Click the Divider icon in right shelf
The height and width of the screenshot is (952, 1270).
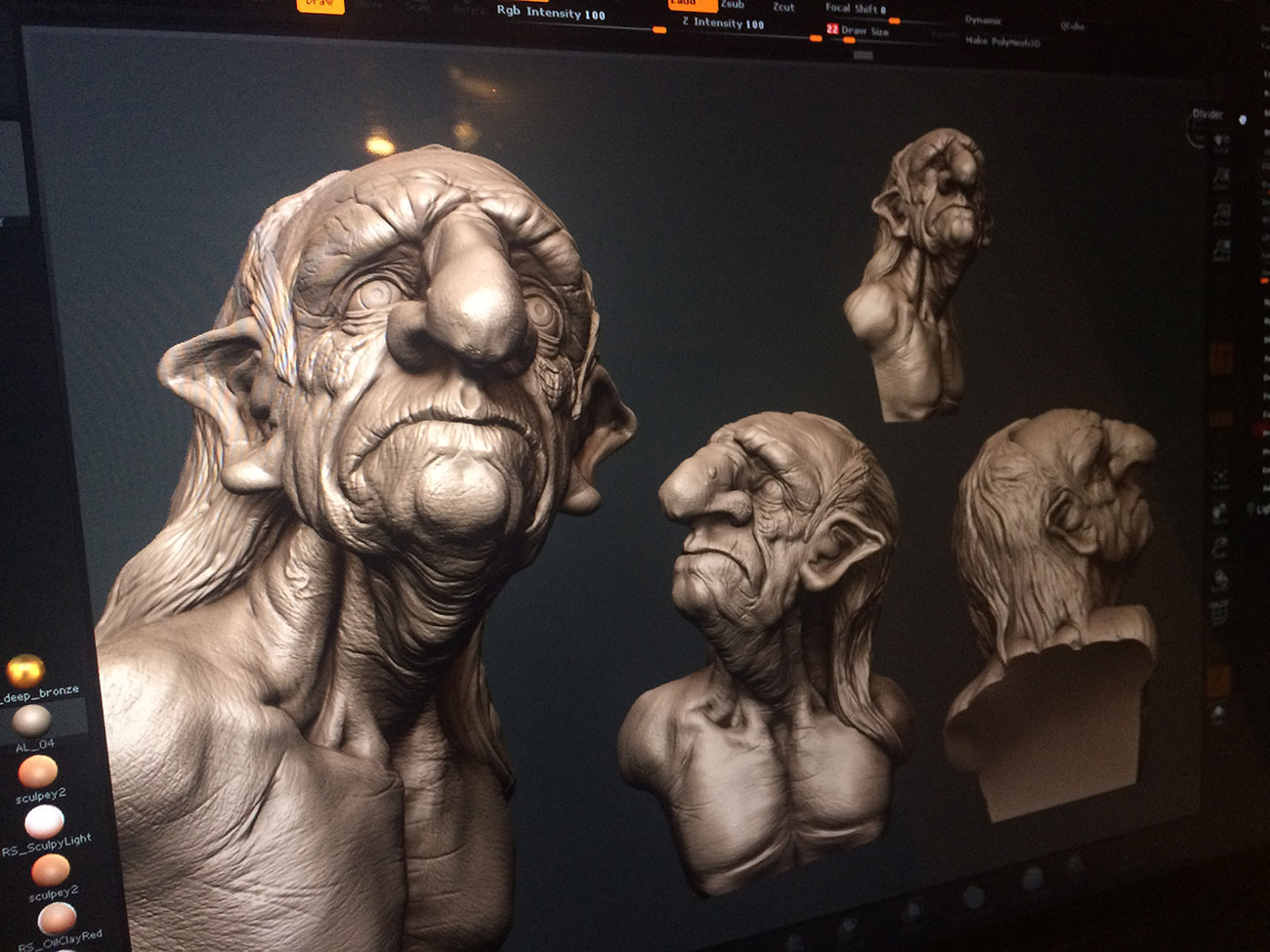tap(1209, 116)
